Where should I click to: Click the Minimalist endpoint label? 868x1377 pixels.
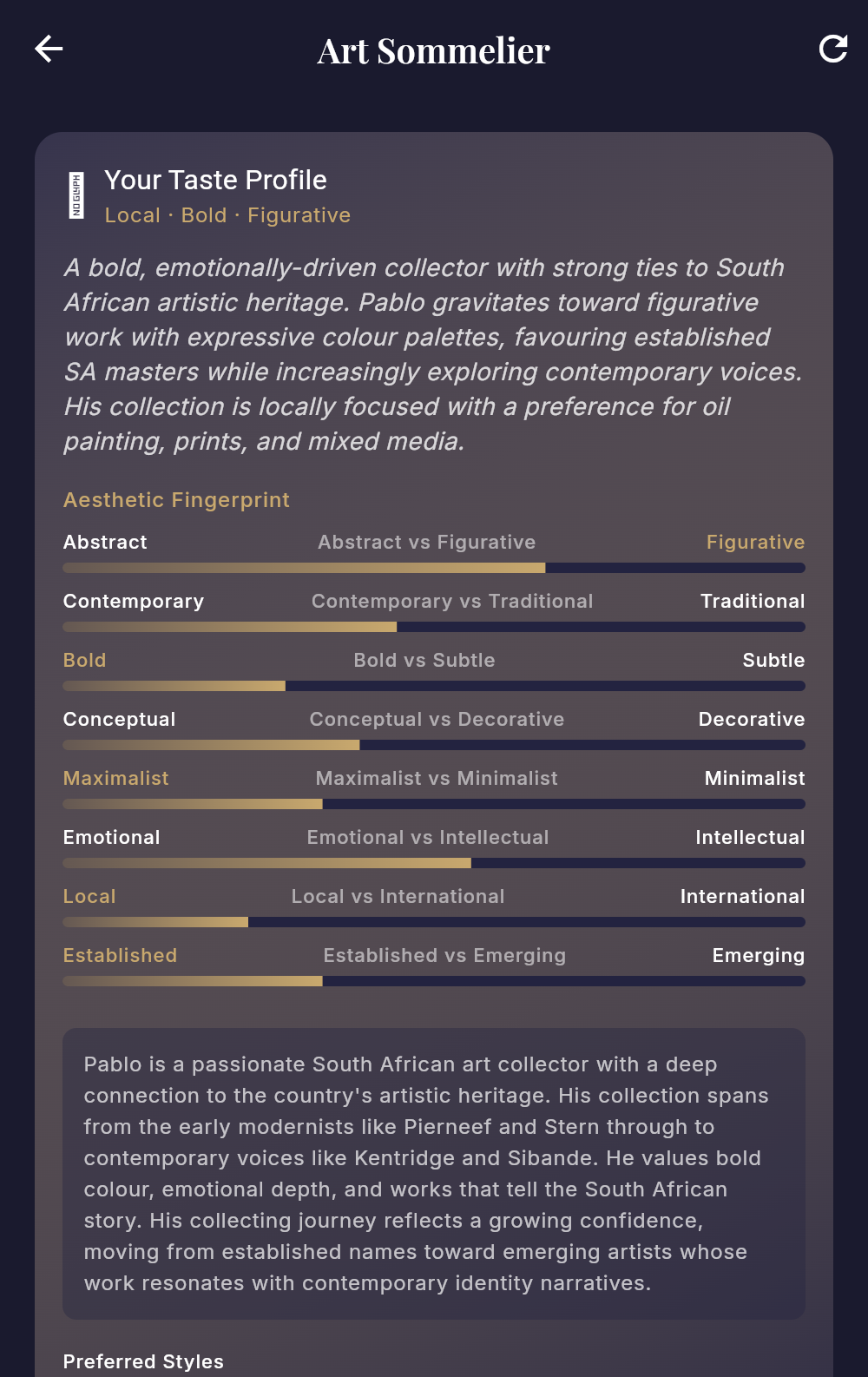pyautogui.click(x=754, y=778)
